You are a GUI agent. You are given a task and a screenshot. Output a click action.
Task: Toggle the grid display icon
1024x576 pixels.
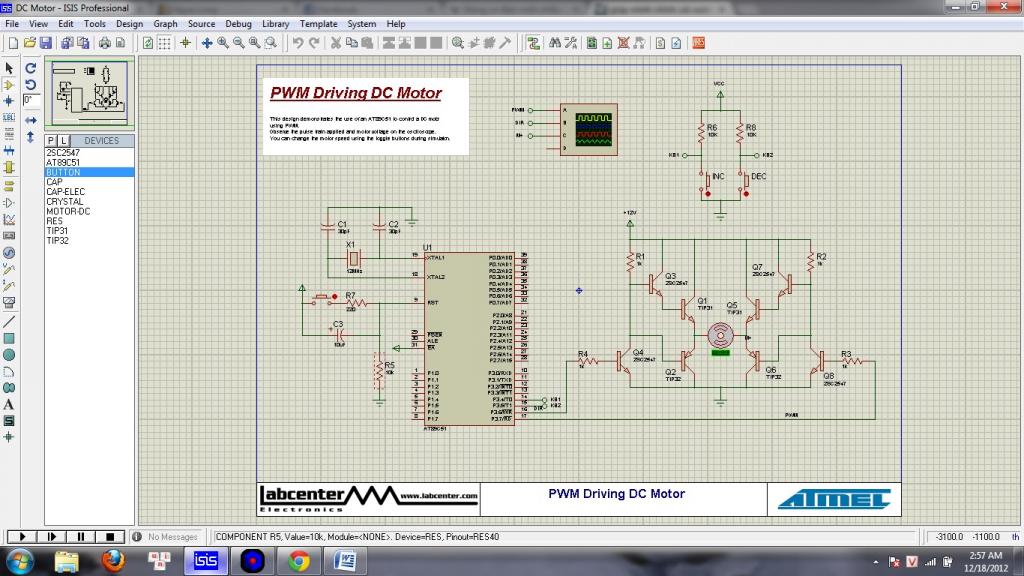tap(164, 43)
